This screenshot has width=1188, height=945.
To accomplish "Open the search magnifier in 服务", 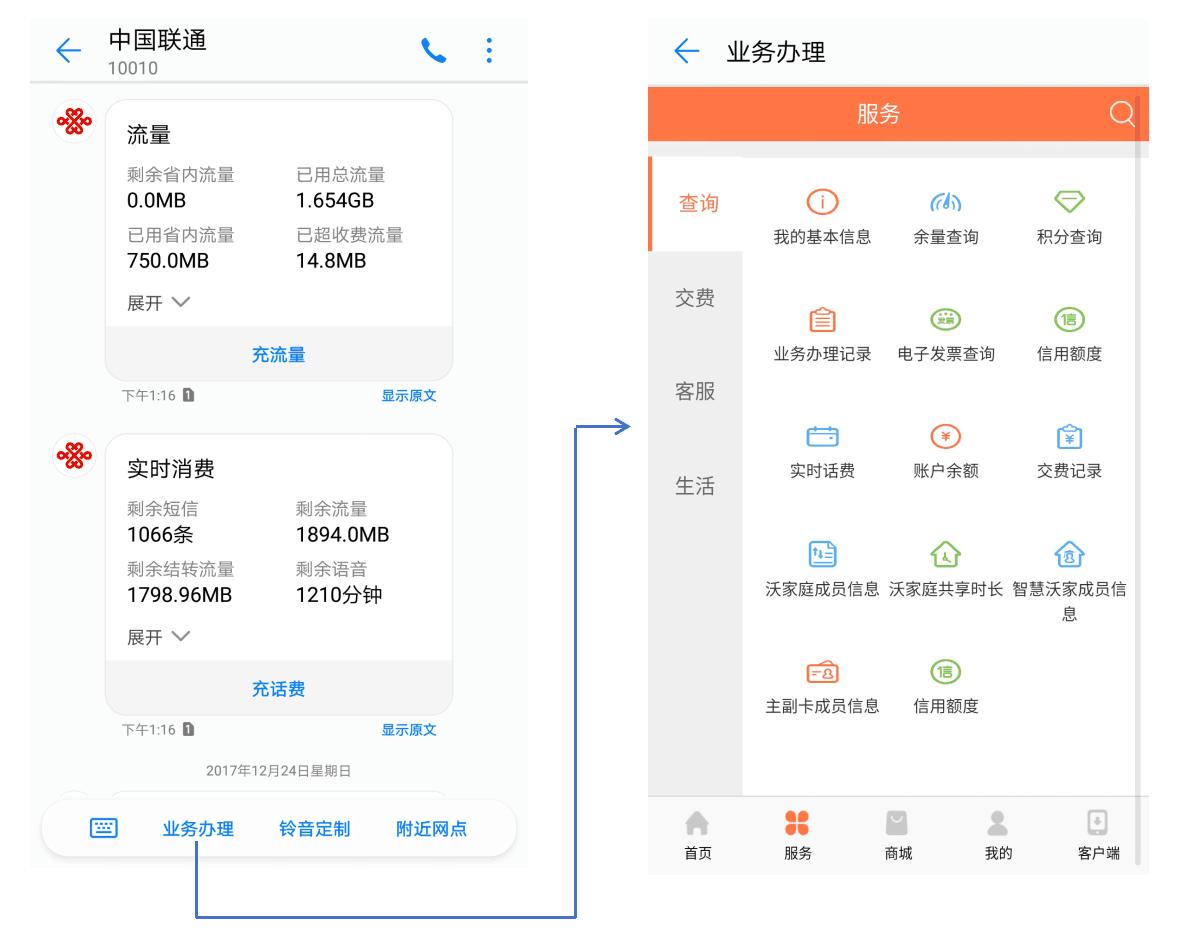I will [x=1122, y=113].
